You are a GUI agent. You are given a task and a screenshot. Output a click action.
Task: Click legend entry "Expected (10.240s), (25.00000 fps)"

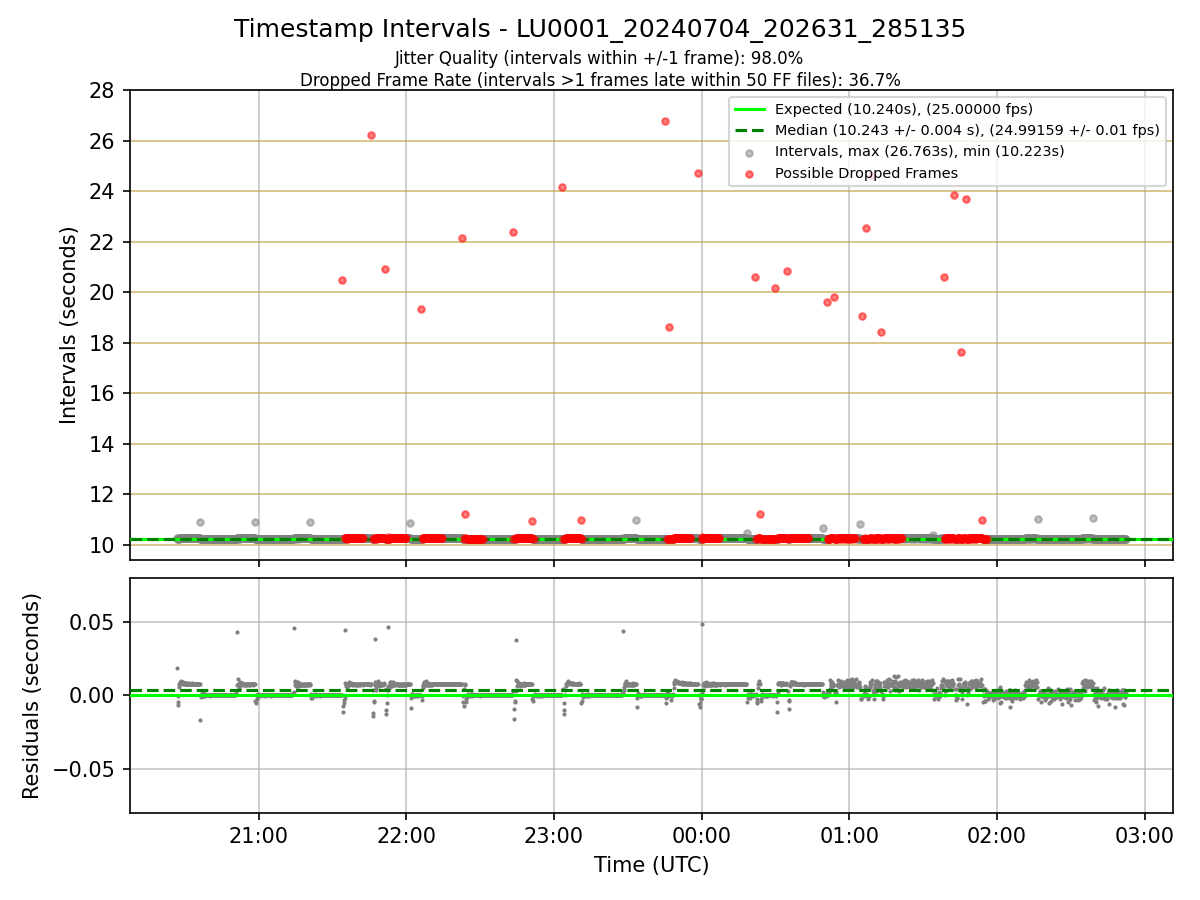point(904,109)
